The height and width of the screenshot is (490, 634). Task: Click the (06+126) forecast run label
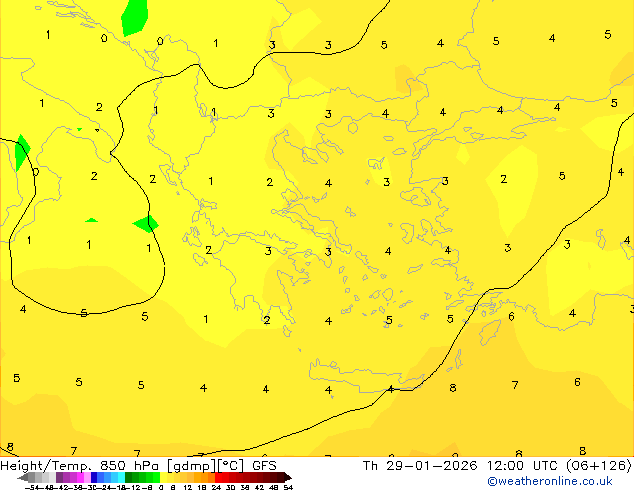[x=599, y=466]
